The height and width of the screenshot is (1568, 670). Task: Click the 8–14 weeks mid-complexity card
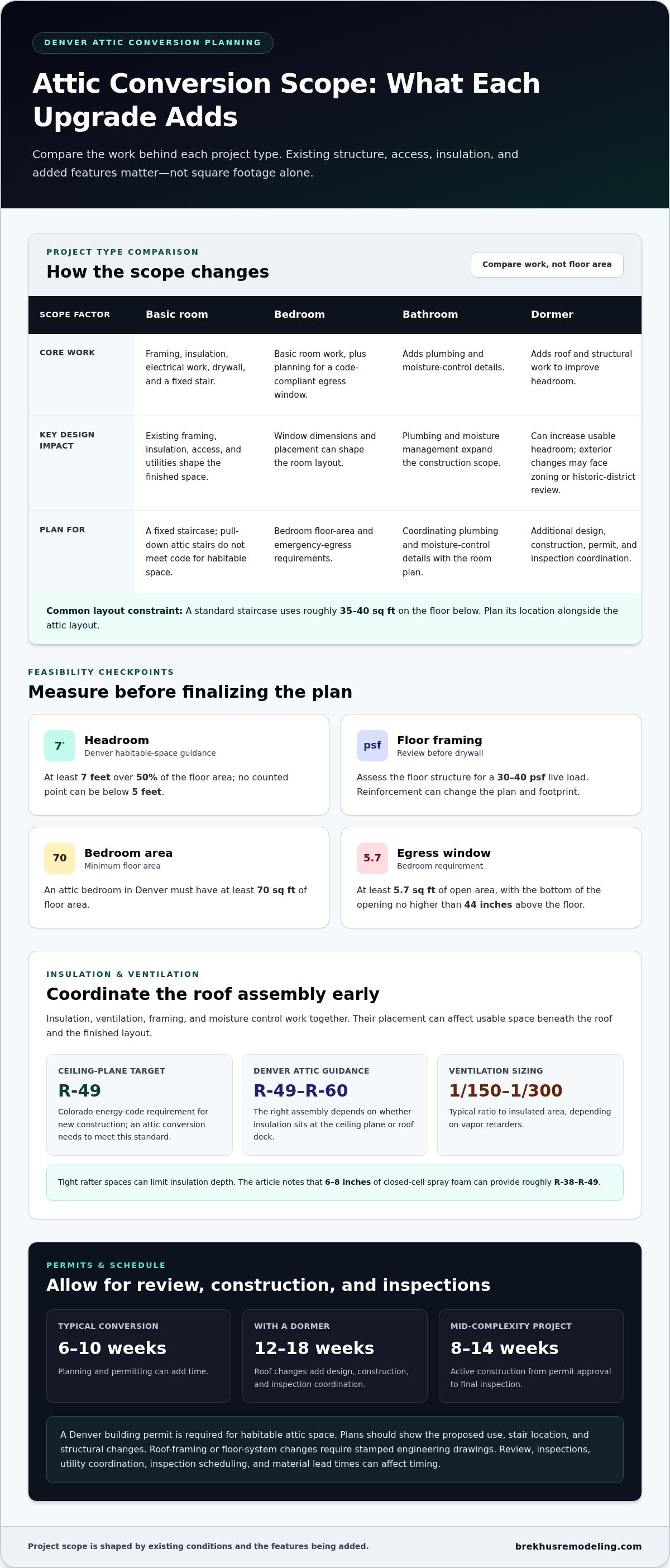pos(531,1356)
